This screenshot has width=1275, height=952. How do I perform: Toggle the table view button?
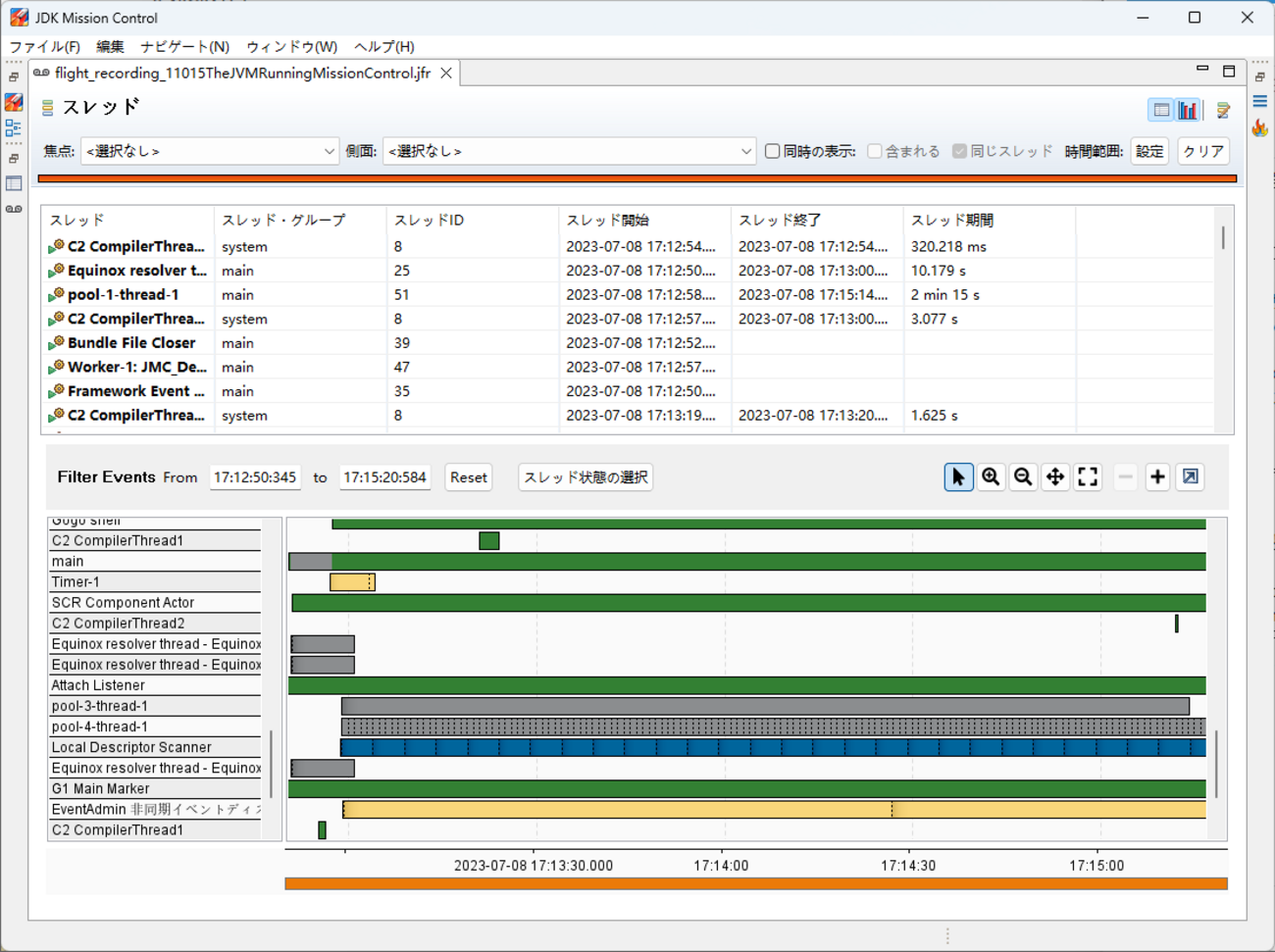click(1161, 110)
